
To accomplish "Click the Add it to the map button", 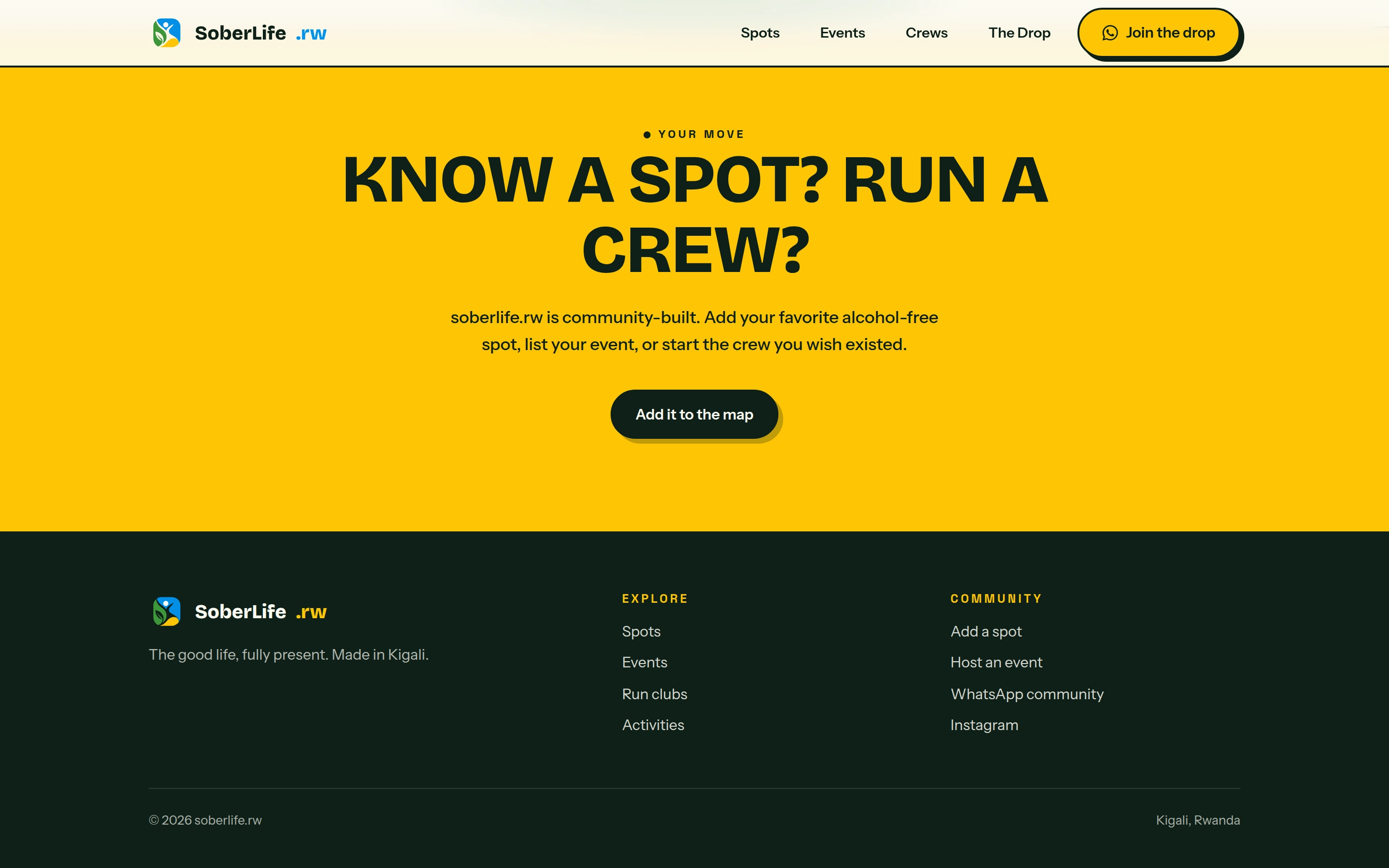I will 694,414.
